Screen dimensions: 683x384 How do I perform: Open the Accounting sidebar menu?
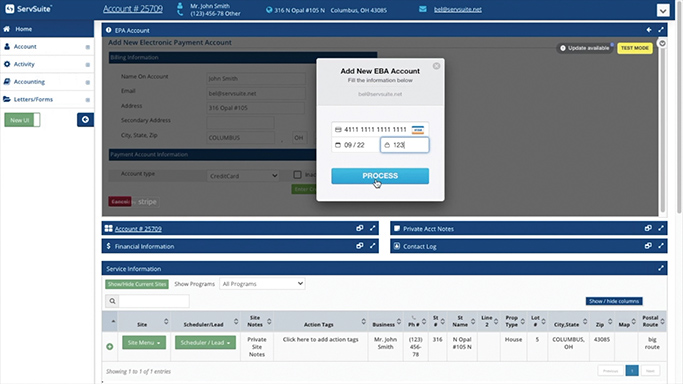(29, 82)
